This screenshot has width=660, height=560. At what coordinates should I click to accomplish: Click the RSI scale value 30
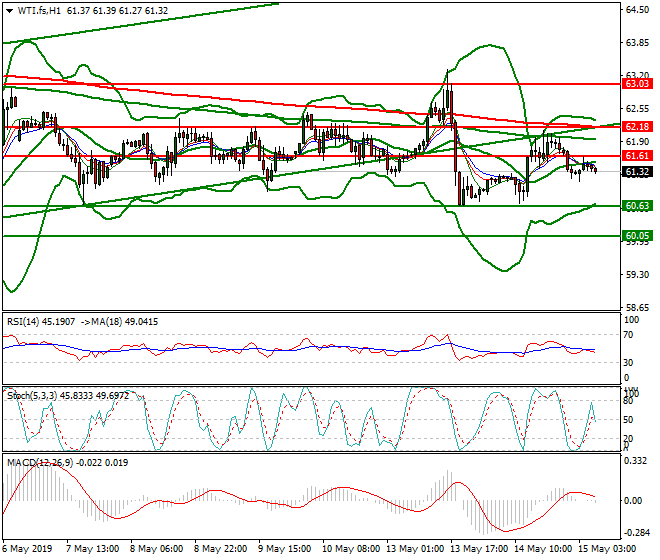(x=628, y=363)
